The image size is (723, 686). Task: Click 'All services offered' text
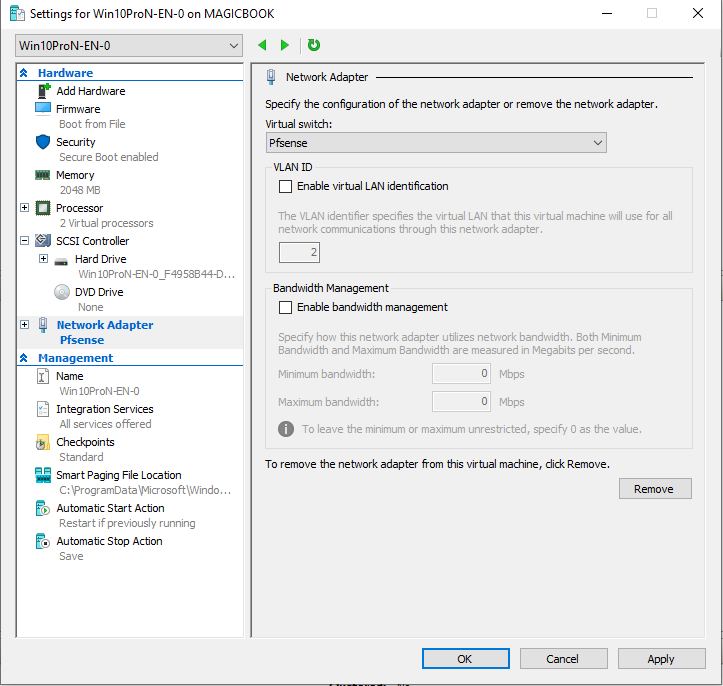tap(105, 424)
